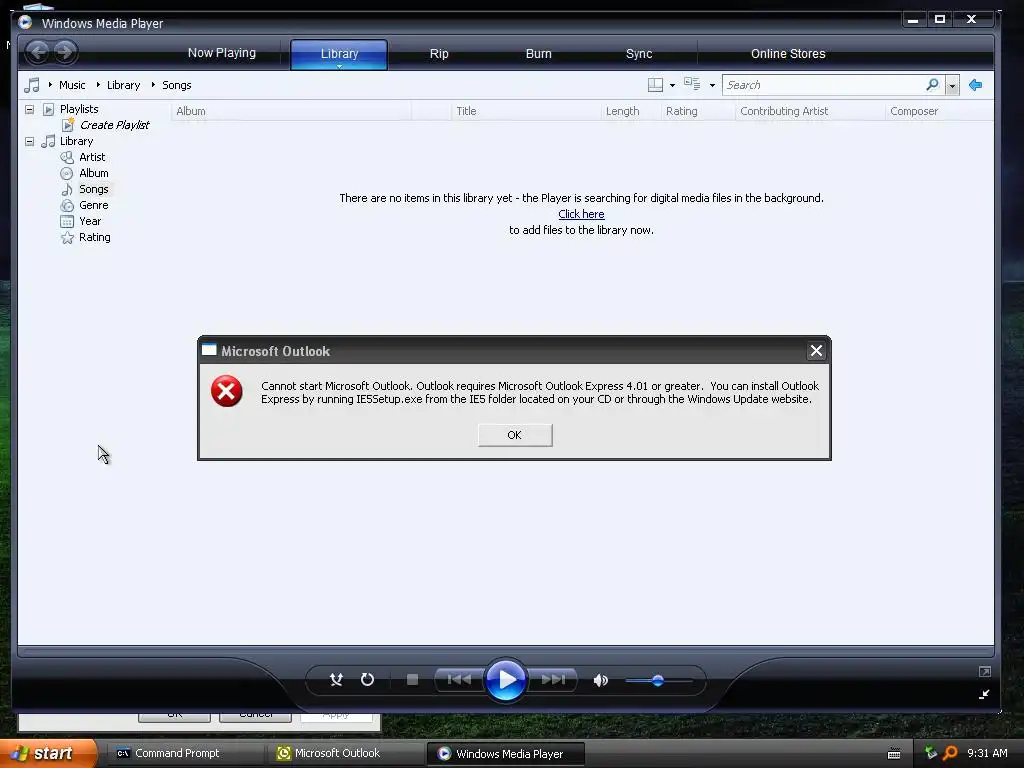The image size is (1024, 768).
Task: Collapse the Library tree node
Action: (x=29, y=141)
